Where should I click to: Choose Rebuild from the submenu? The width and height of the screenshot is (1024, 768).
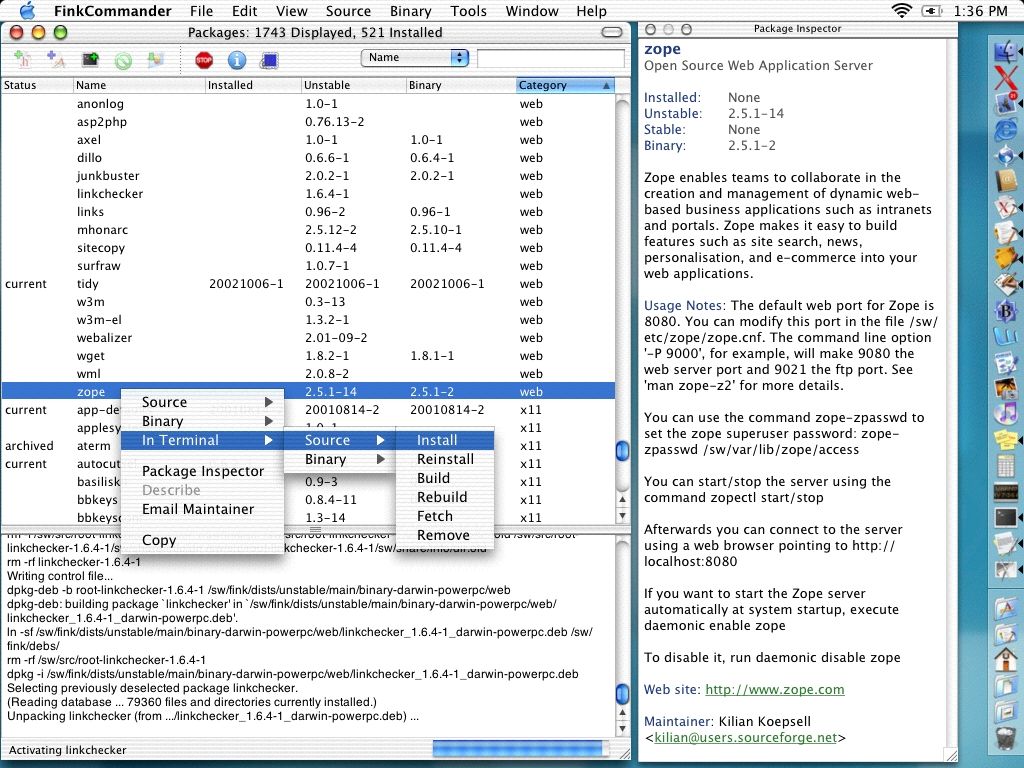(x=445, y=497)
